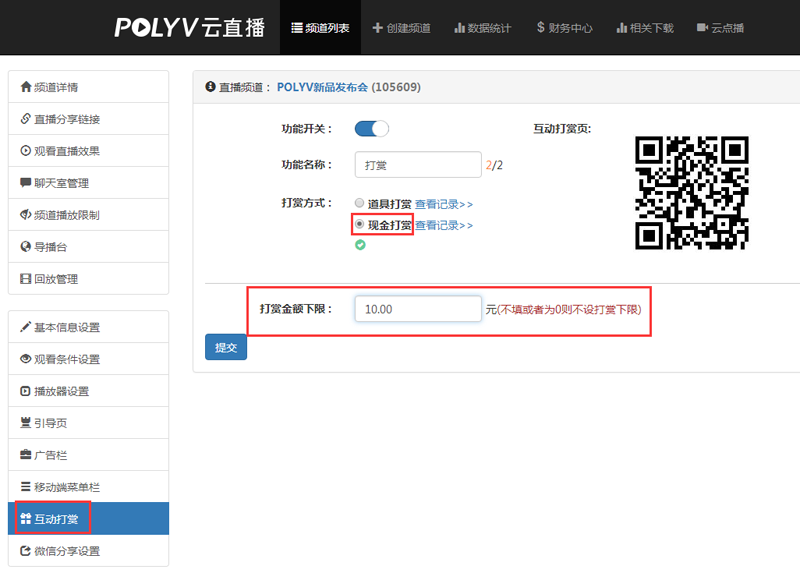Open 微信分享设置 in the sidebar
The width and height of the screenshot is (800, 573).
coord(67,551)
